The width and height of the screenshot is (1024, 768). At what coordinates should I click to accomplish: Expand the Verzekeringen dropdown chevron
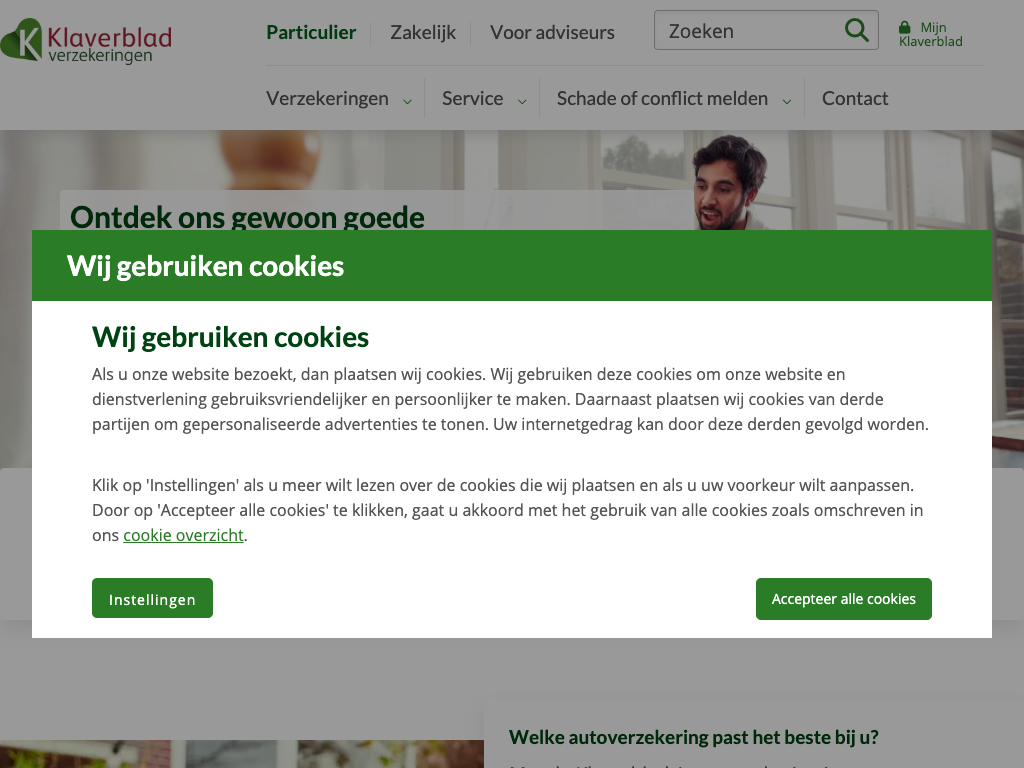[x=408, y=101]
